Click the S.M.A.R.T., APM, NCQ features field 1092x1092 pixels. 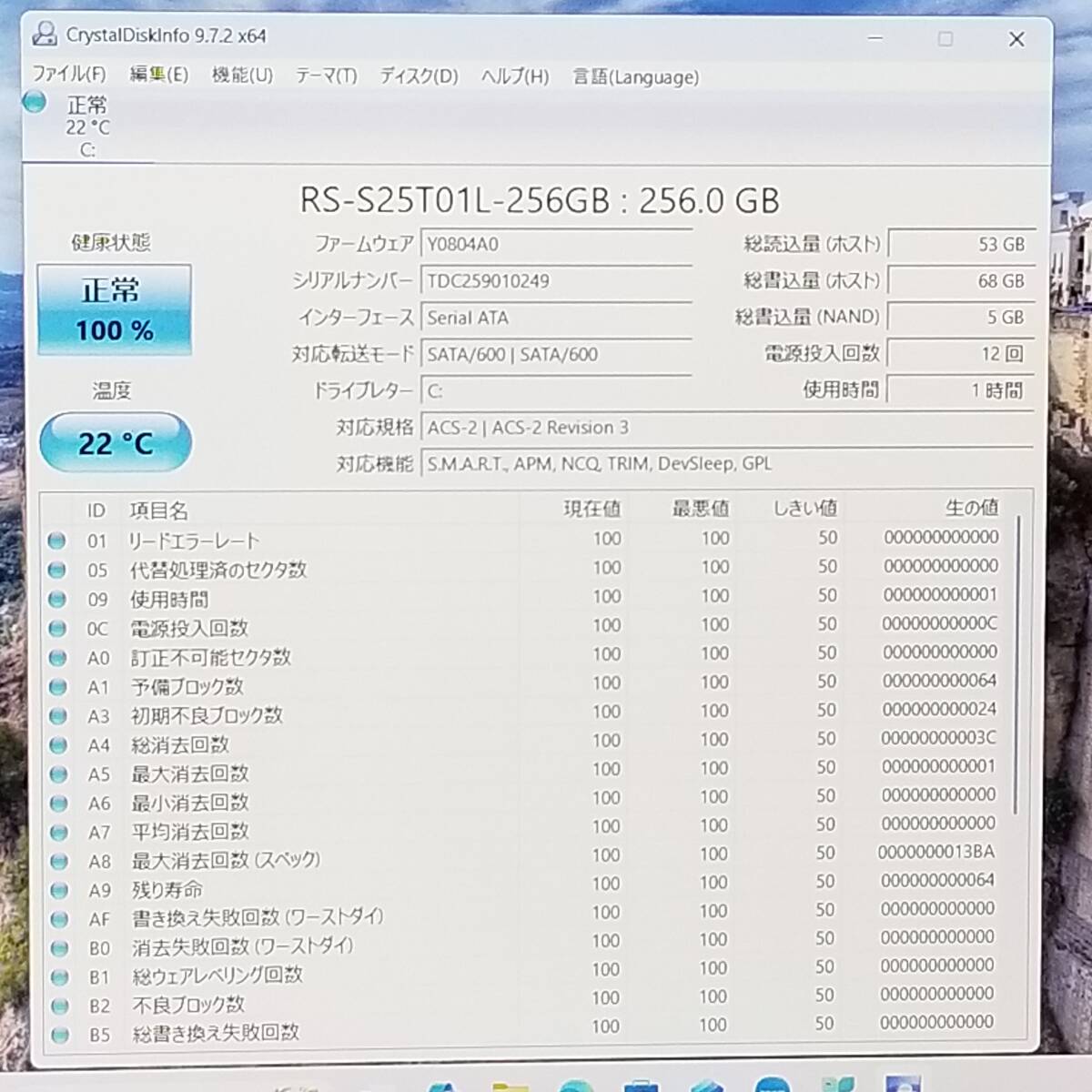[x=727, y=464]
